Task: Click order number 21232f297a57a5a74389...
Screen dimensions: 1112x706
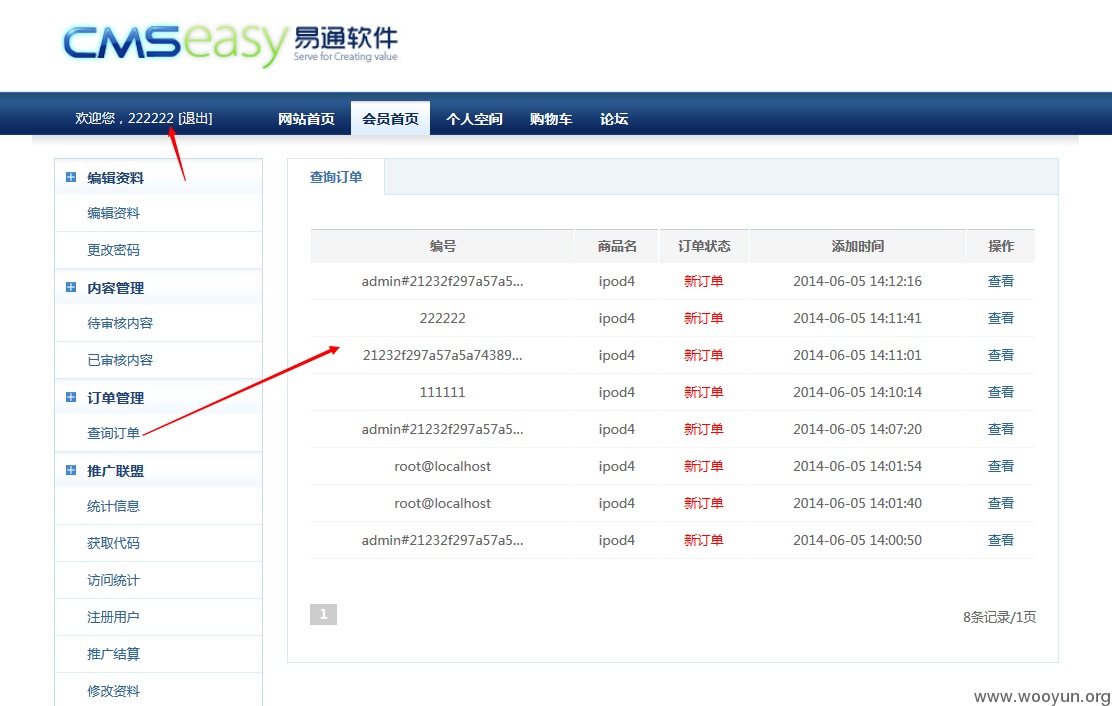Action: (443, 355)
